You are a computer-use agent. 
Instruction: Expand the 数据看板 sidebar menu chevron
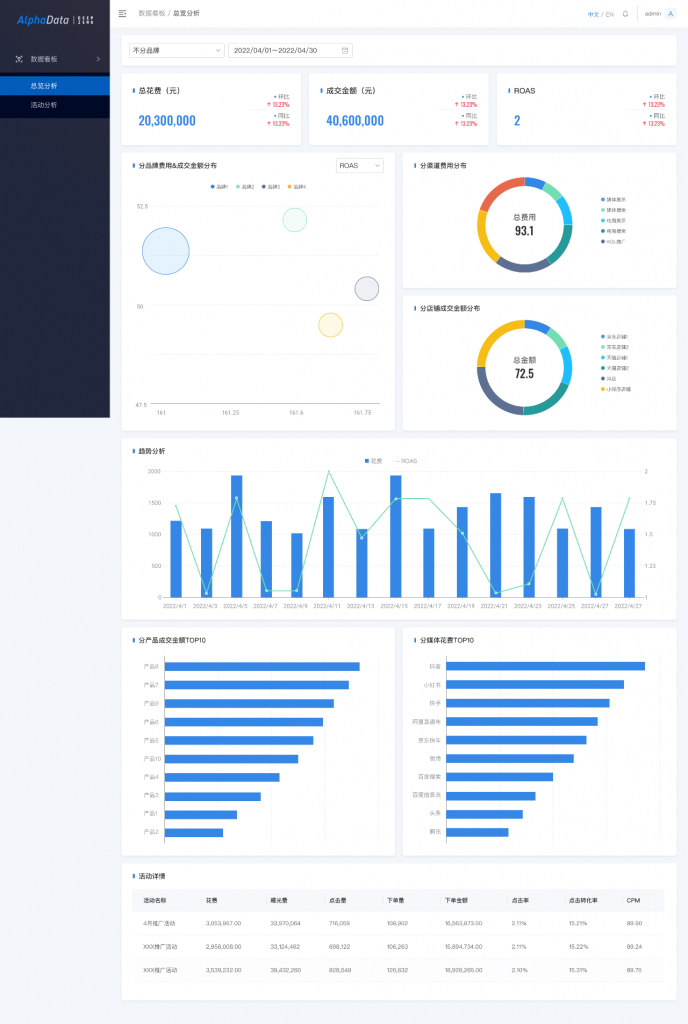[98, 60]
